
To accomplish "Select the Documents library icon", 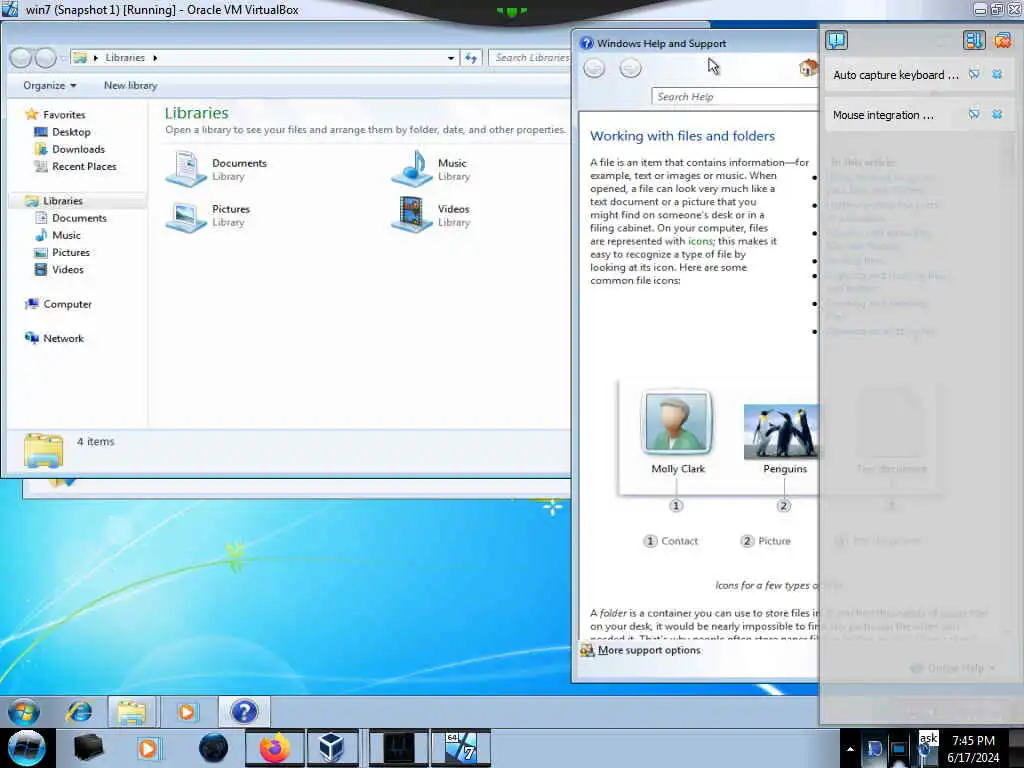I will click(x=186, y=168).
